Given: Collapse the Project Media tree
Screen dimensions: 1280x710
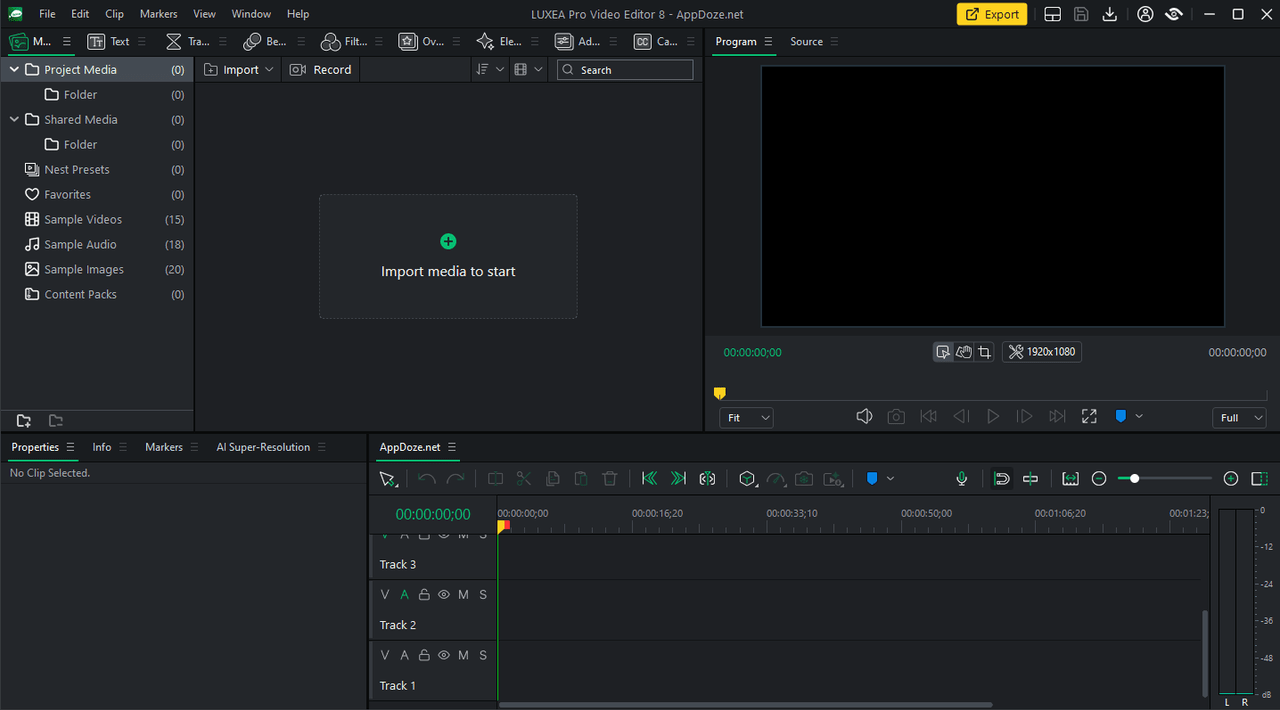Looking at the screenshot, I should point(14,70).
